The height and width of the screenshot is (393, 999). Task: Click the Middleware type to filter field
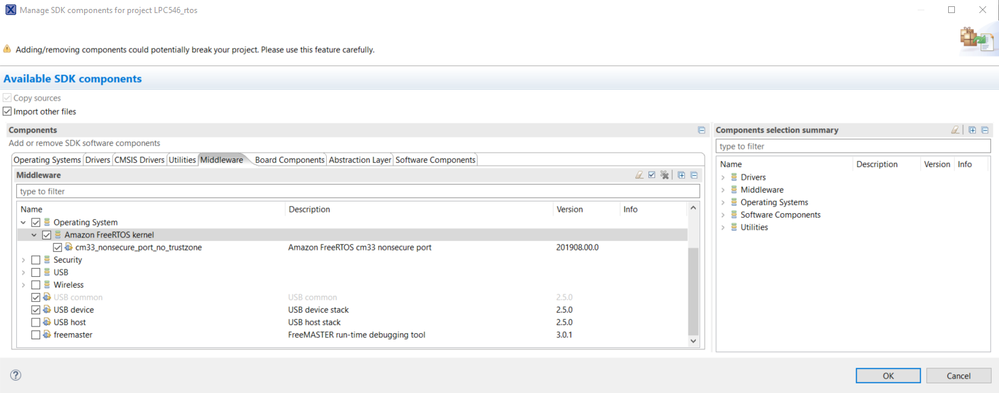357,191
